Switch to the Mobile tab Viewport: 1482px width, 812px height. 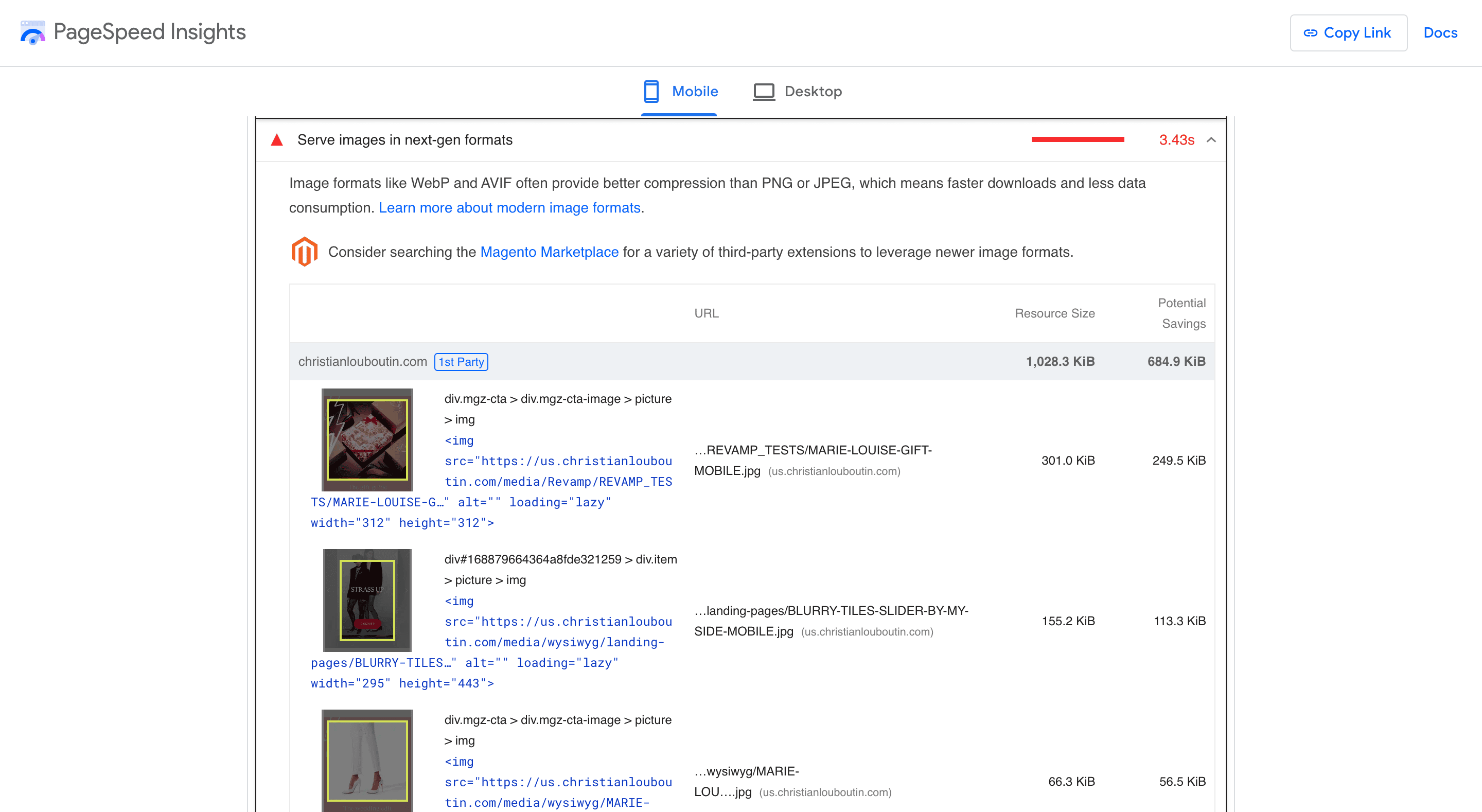(x=694, y=91)
